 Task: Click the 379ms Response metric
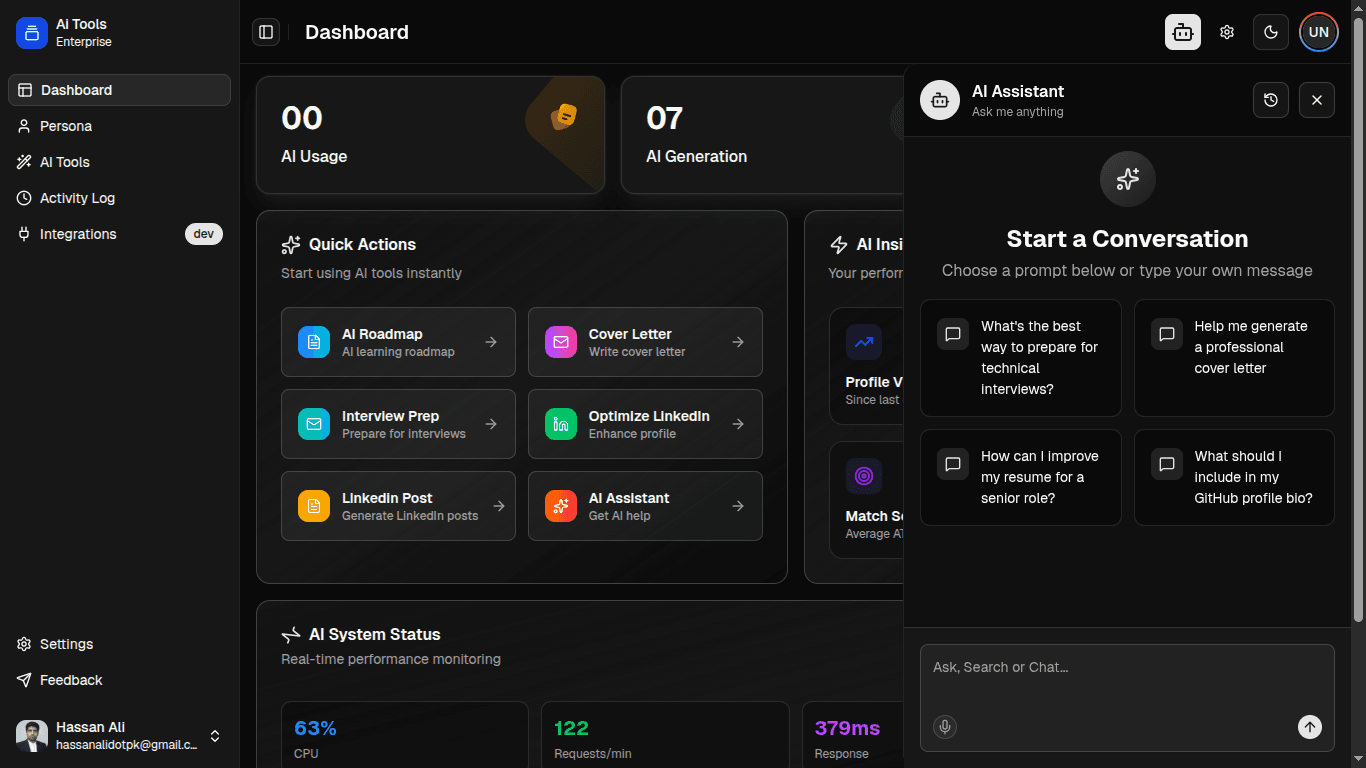tap(852, 735)
